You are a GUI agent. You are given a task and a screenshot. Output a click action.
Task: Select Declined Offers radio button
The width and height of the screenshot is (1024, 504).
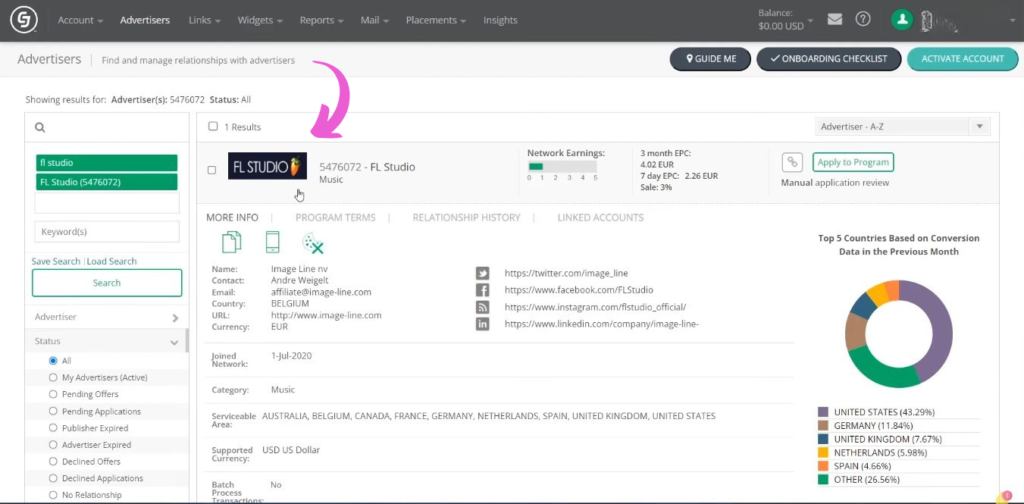click(53, 462)
